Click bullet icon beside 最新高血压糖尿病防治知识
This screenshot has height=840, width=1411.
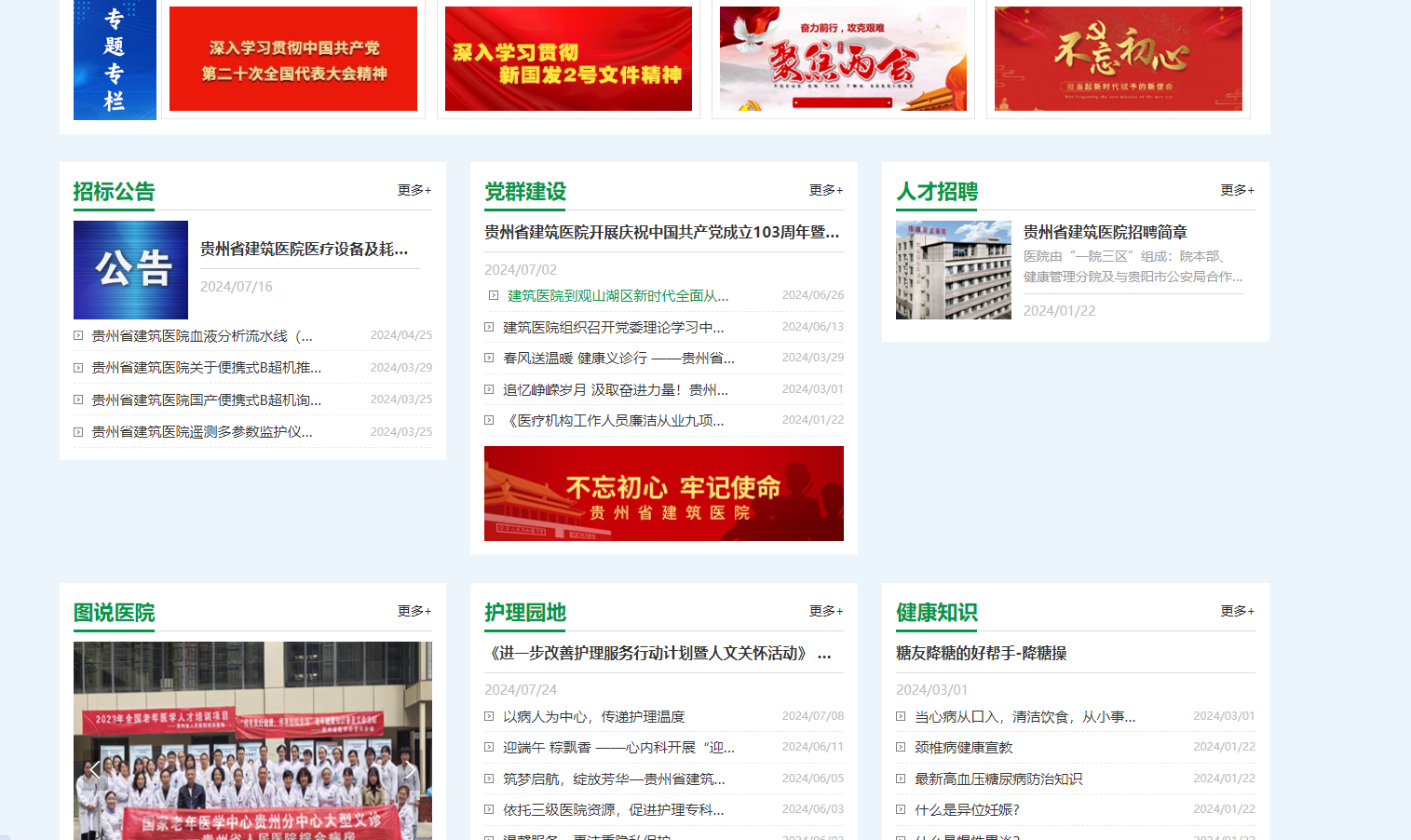point(901,779)
